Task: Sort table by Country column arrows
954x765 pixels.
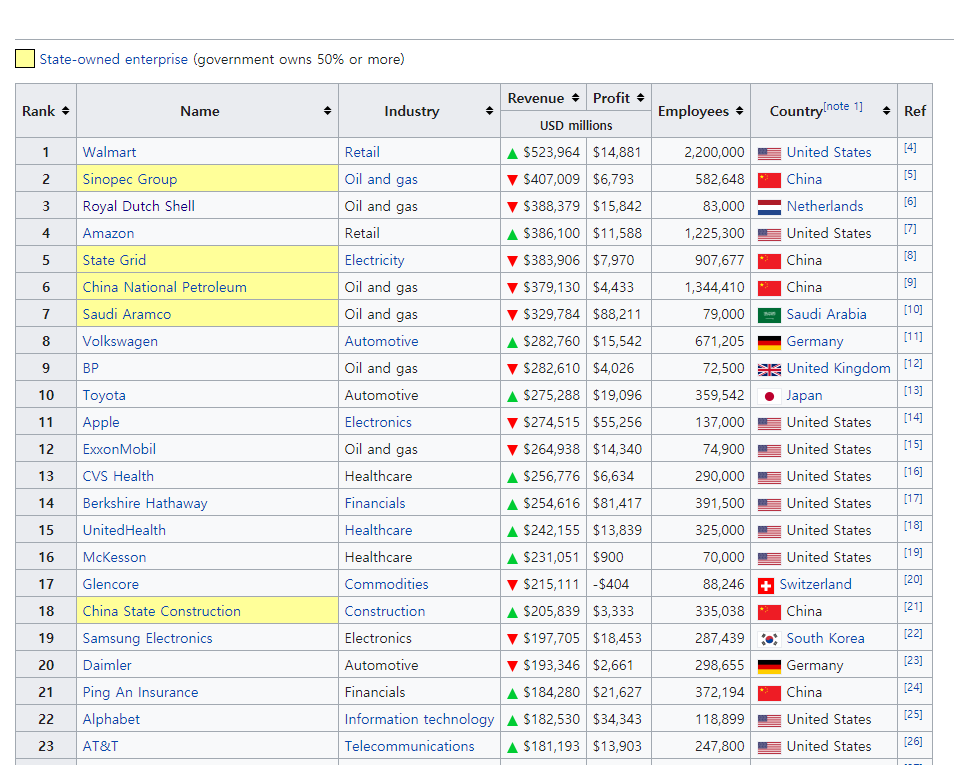Action: tap(886, 111)
